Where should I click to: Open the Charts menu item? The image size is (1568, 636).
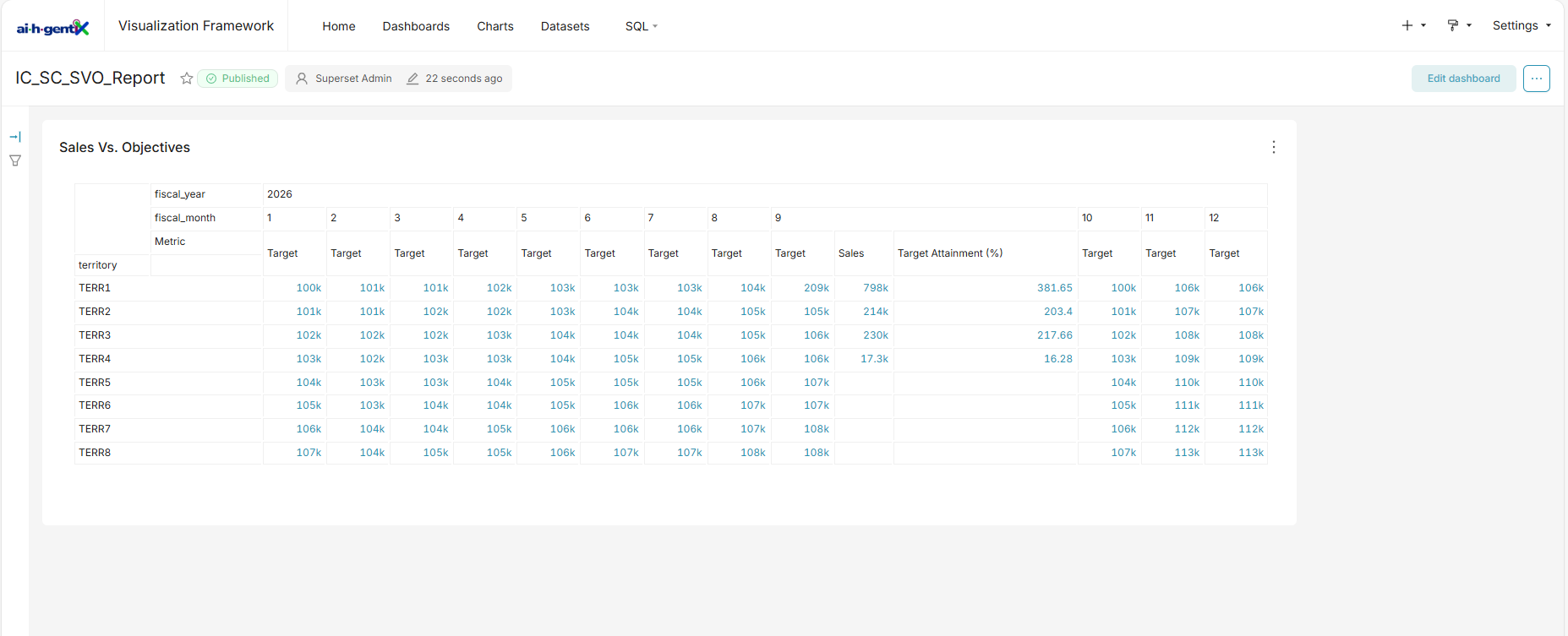tap(495, 26)
